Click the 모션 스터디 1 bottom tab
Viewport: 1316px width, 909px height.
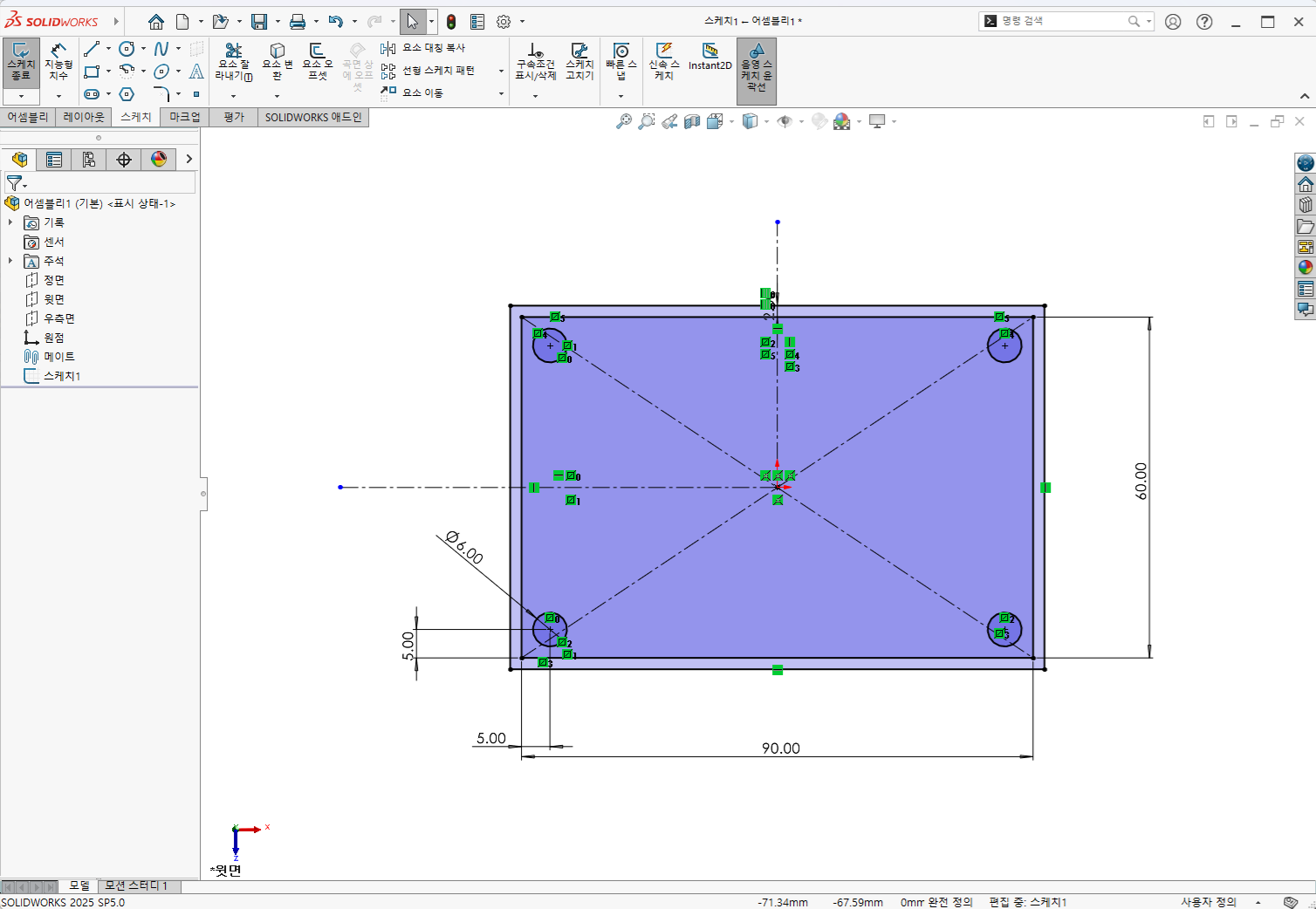136,885
